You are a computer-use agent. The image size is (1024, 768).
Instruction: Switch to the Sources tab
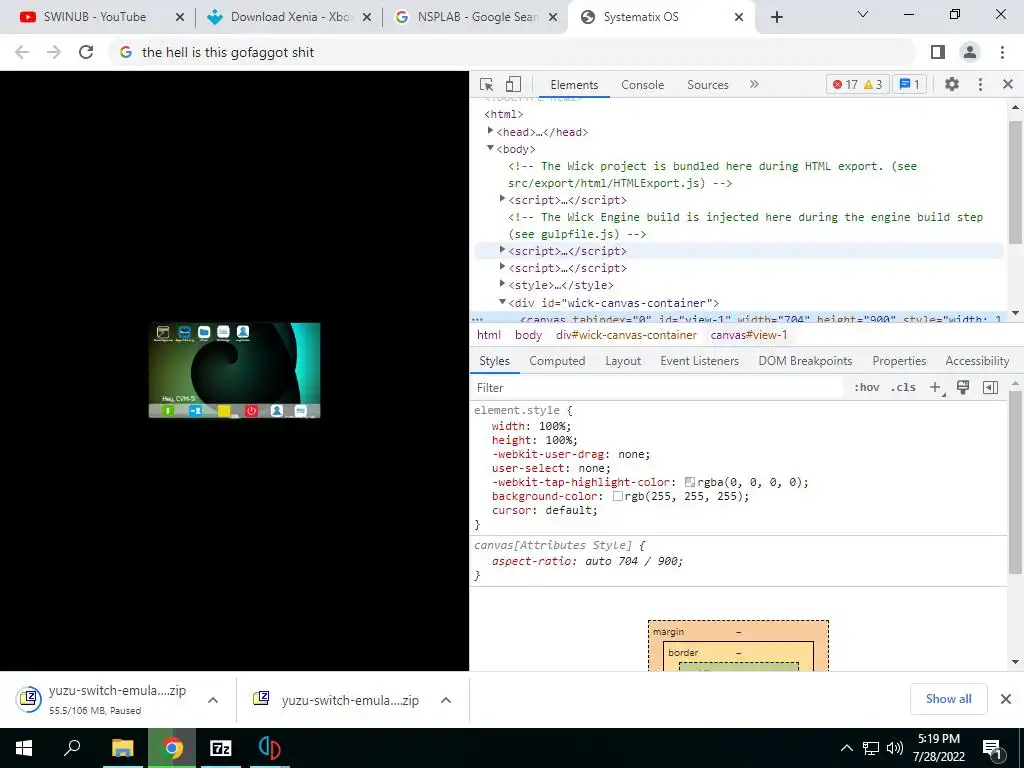(x=707, y=85)
